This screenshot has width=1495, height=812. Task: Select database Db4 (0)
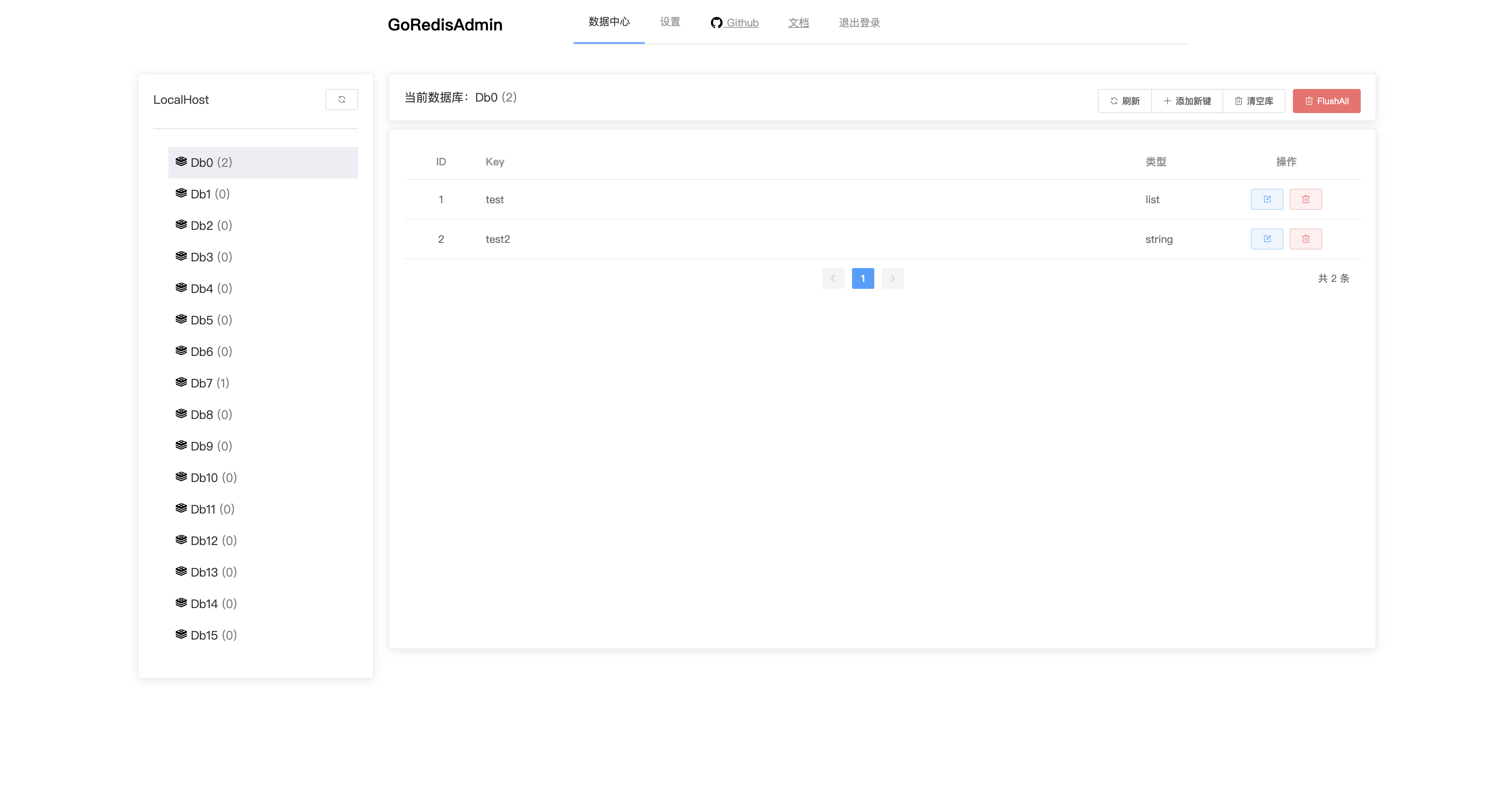tap(263, 288)
